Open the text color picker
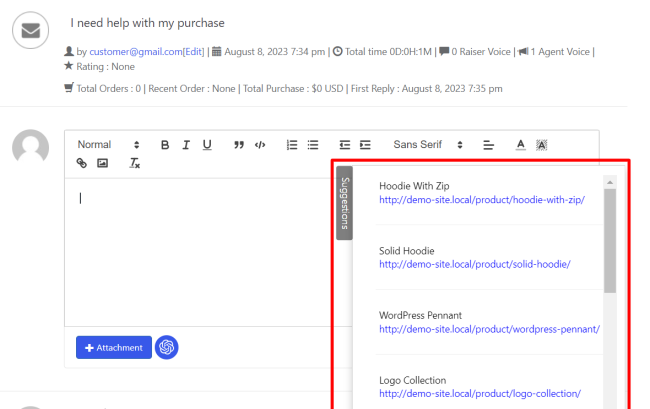Viewport: 650px width, 409px height. (521, 145)
